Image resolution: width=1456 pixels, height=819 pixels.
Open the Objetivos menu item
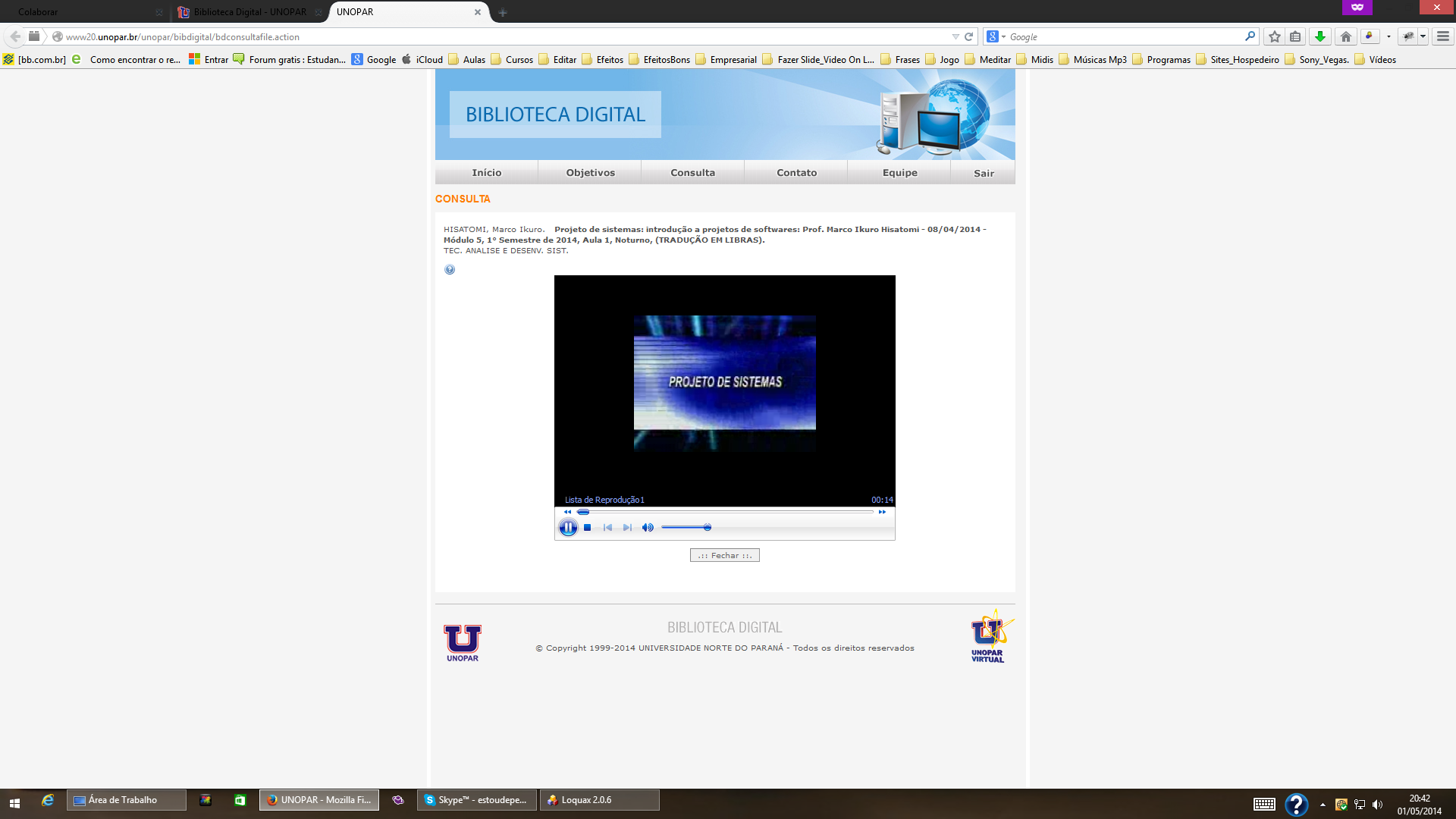[591, 173]
